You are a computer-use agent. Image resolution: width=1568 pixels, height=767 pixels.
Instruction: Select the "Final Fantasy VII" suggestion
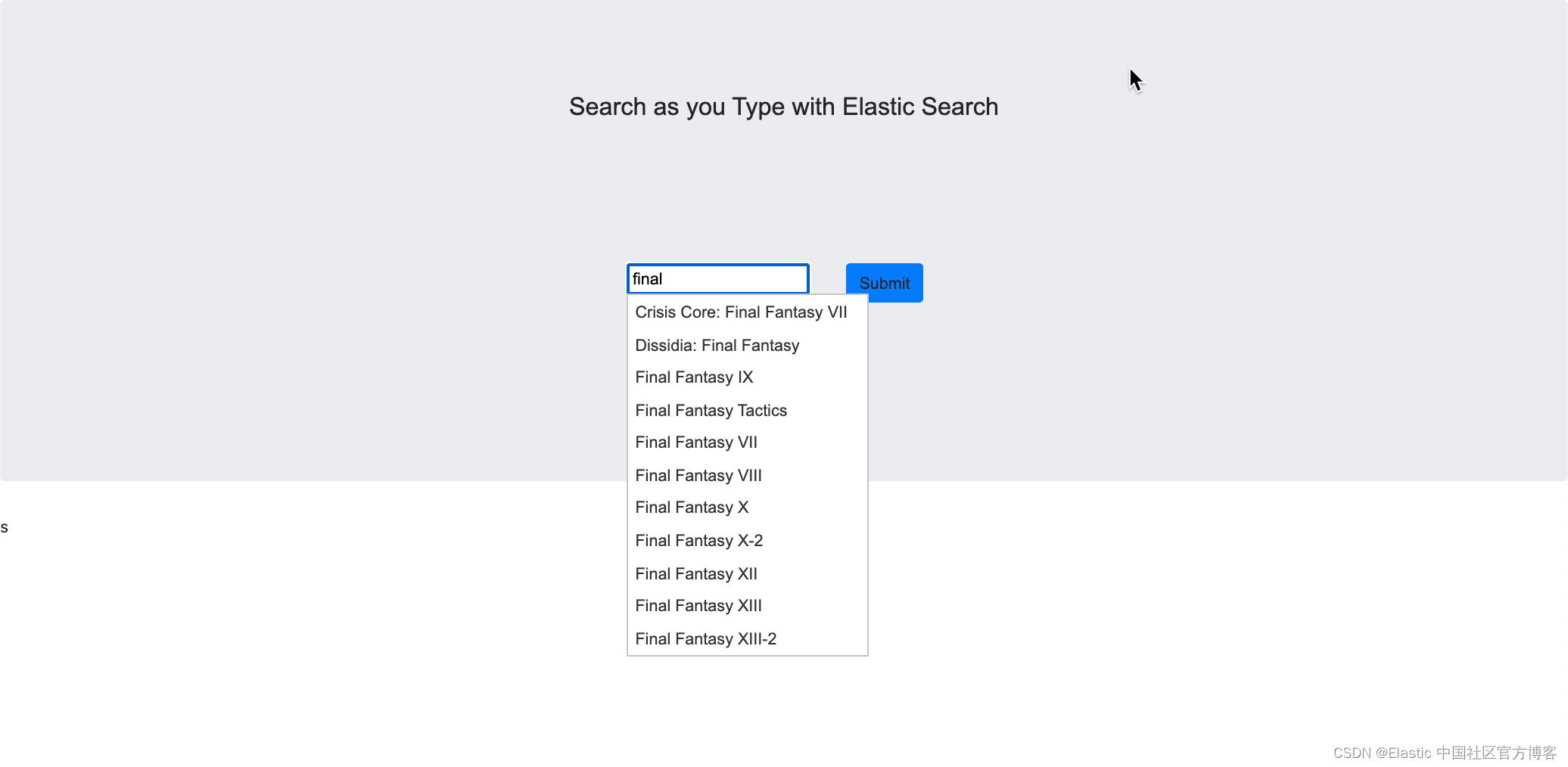[x=695, y=442]
